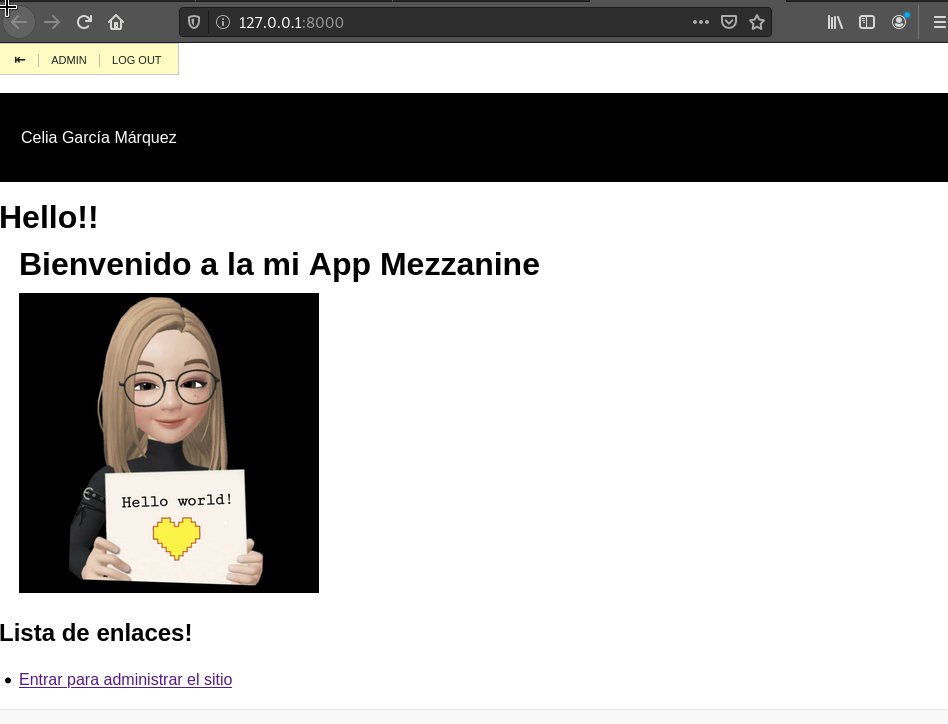The image size is (948, 724).
Task: Open the tracking protection shield panel
Action: (x=195, y=22)
